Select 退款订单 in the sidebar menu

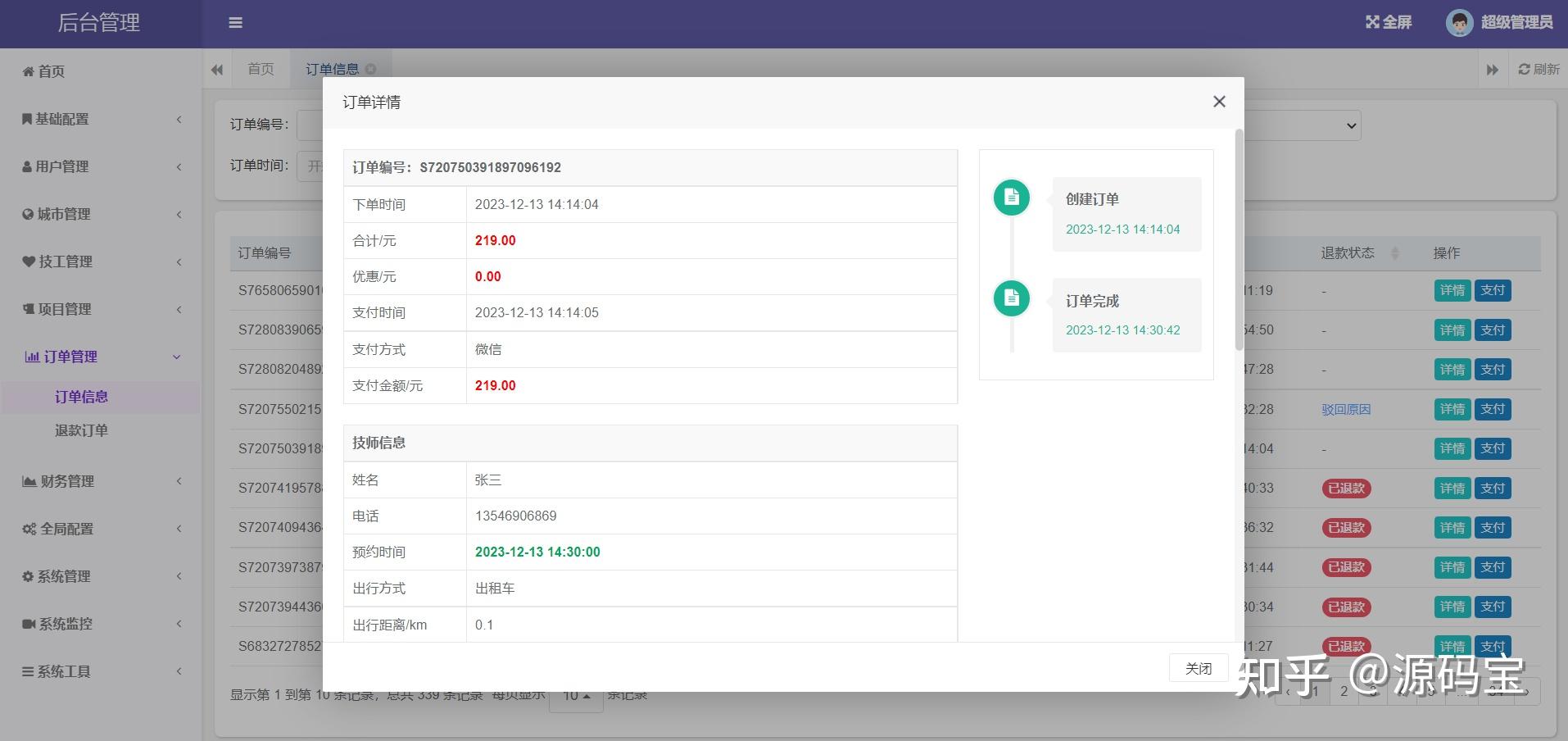click(80, 430)
